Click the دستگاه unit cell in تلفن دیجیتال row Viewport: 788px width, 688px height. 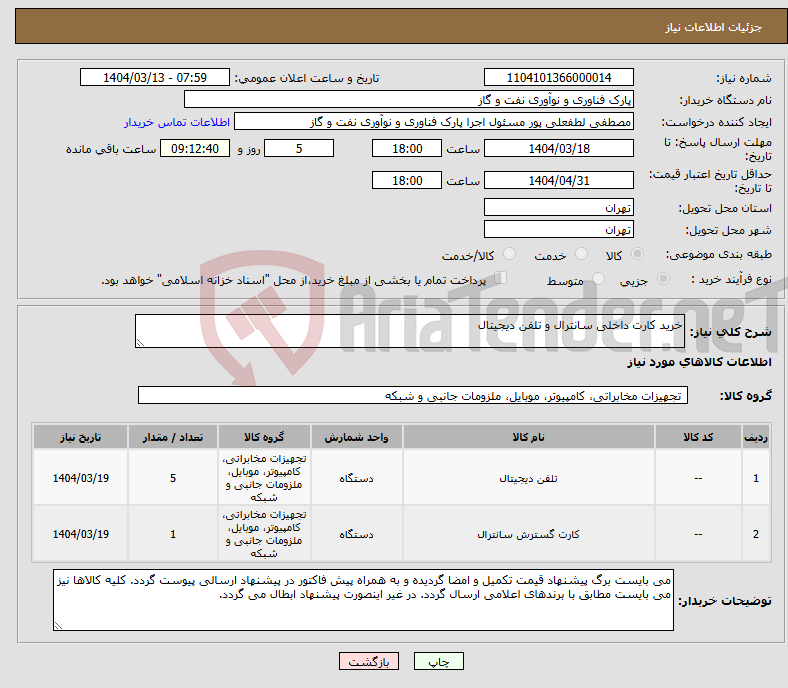point(356,478)
